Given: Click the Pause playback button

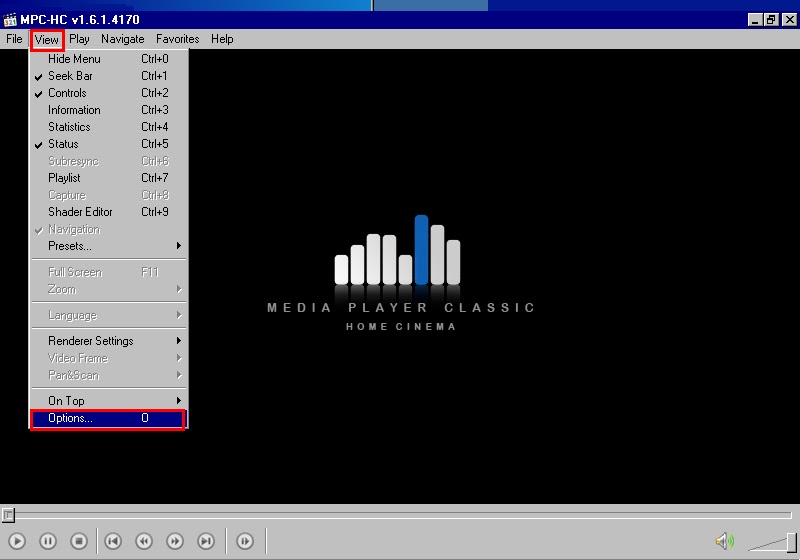Looking at the screenshot, I should 48,541.
